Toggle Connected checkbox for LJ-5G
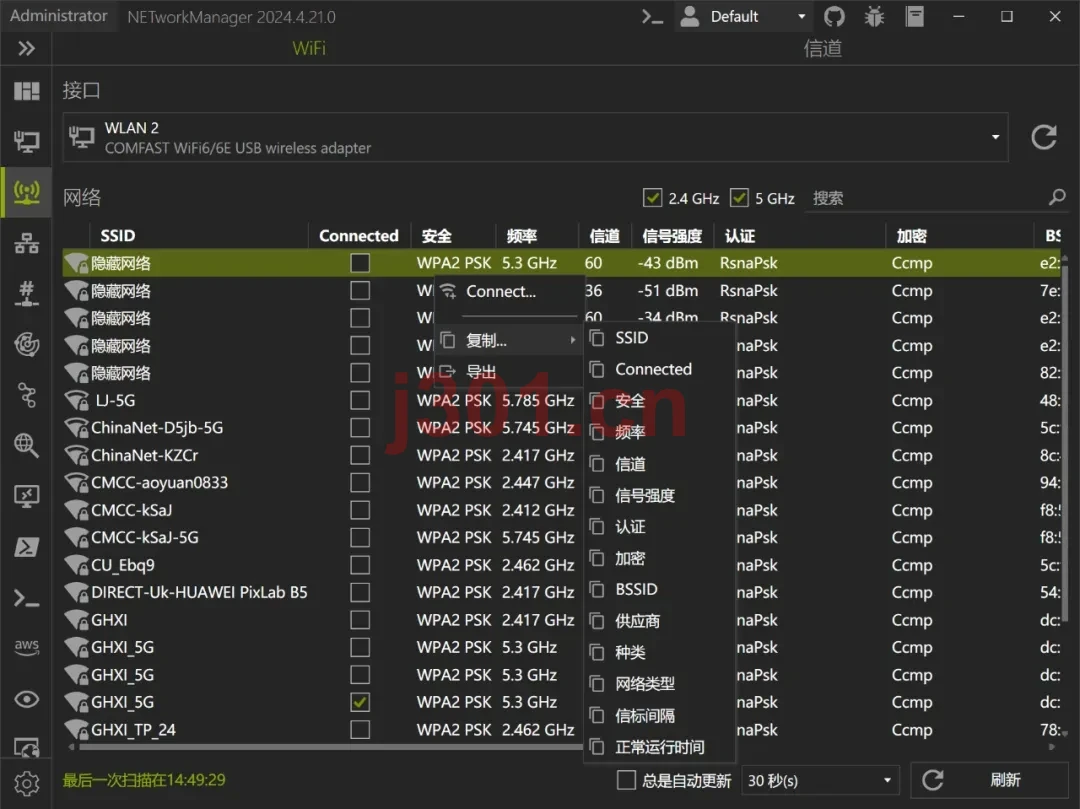The width and height of the screenshot is (1080, 809). (x=360, y=400)
